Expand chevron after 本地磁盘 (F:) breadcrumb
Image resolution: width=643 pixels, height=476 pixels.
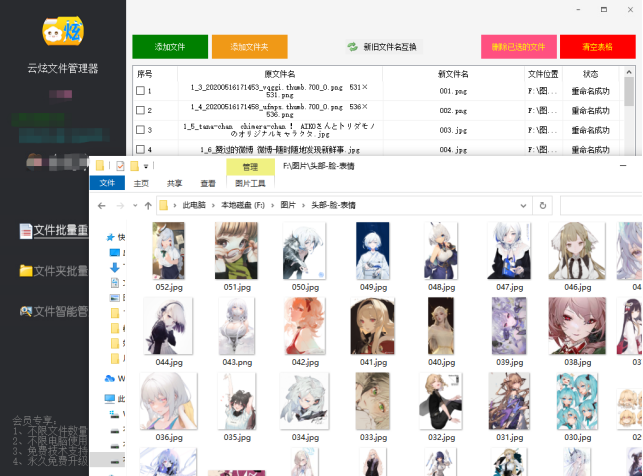click(273, 205)
